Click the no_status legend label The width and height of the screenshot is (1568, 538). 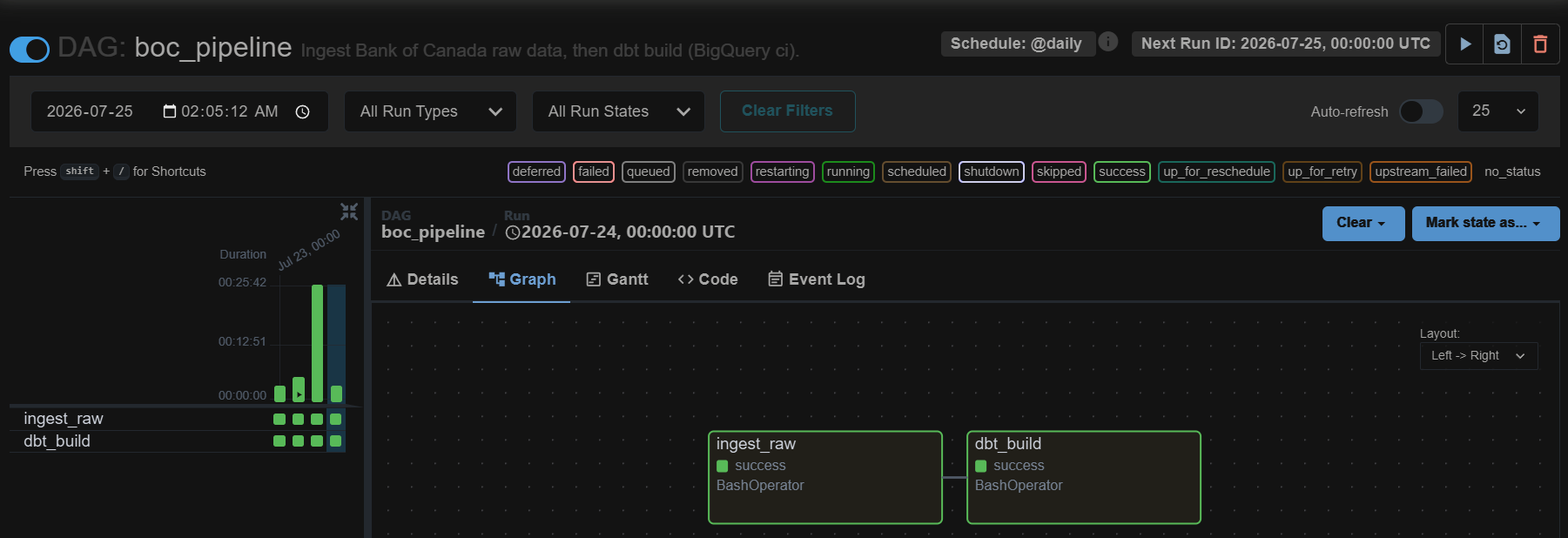(x=1512, y=171)
